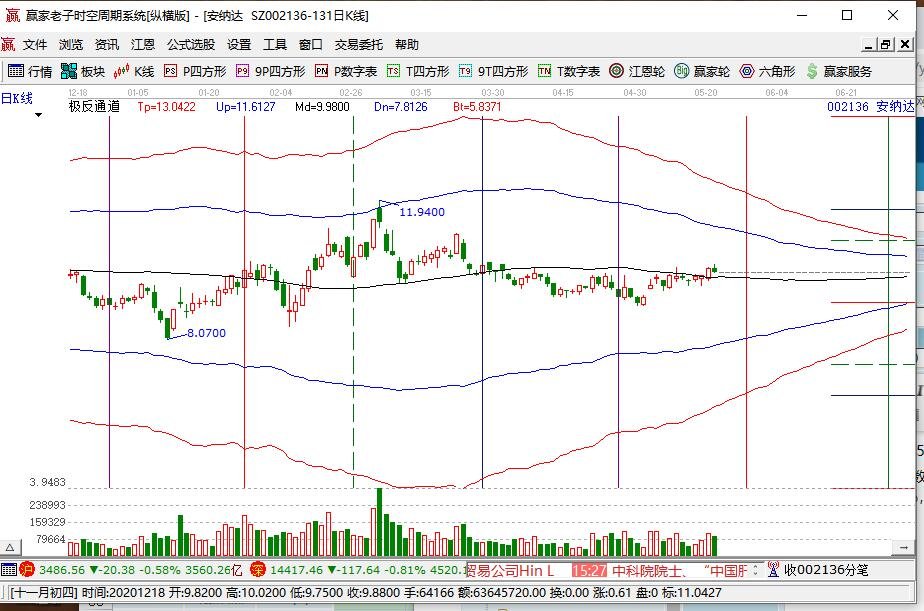Click the 06-21 date on the time axis
This screenshot has width=924, height=611.
click(846, 93)
